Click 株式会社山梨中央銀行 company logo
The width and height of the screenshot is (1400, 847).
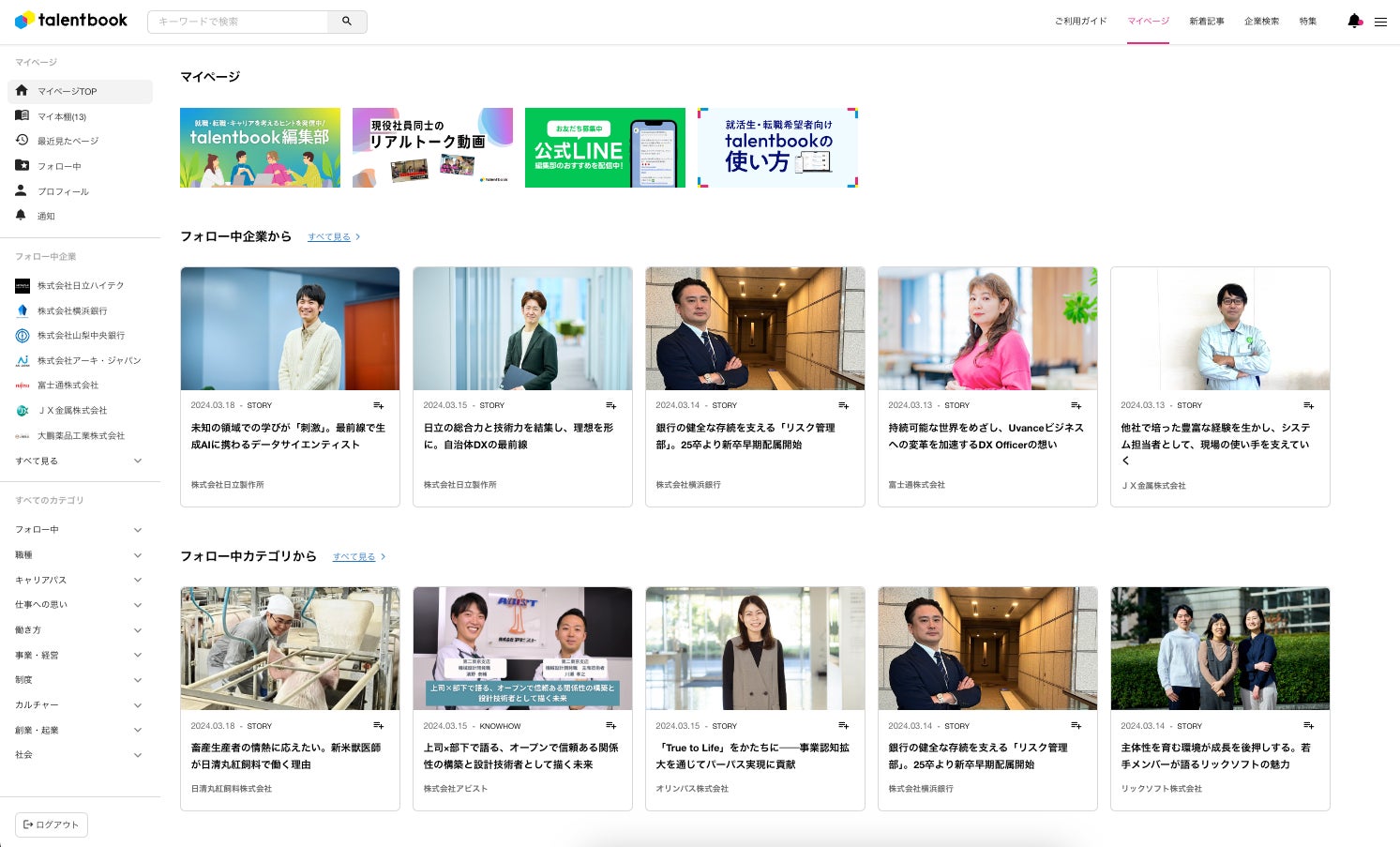pos(23,336)
